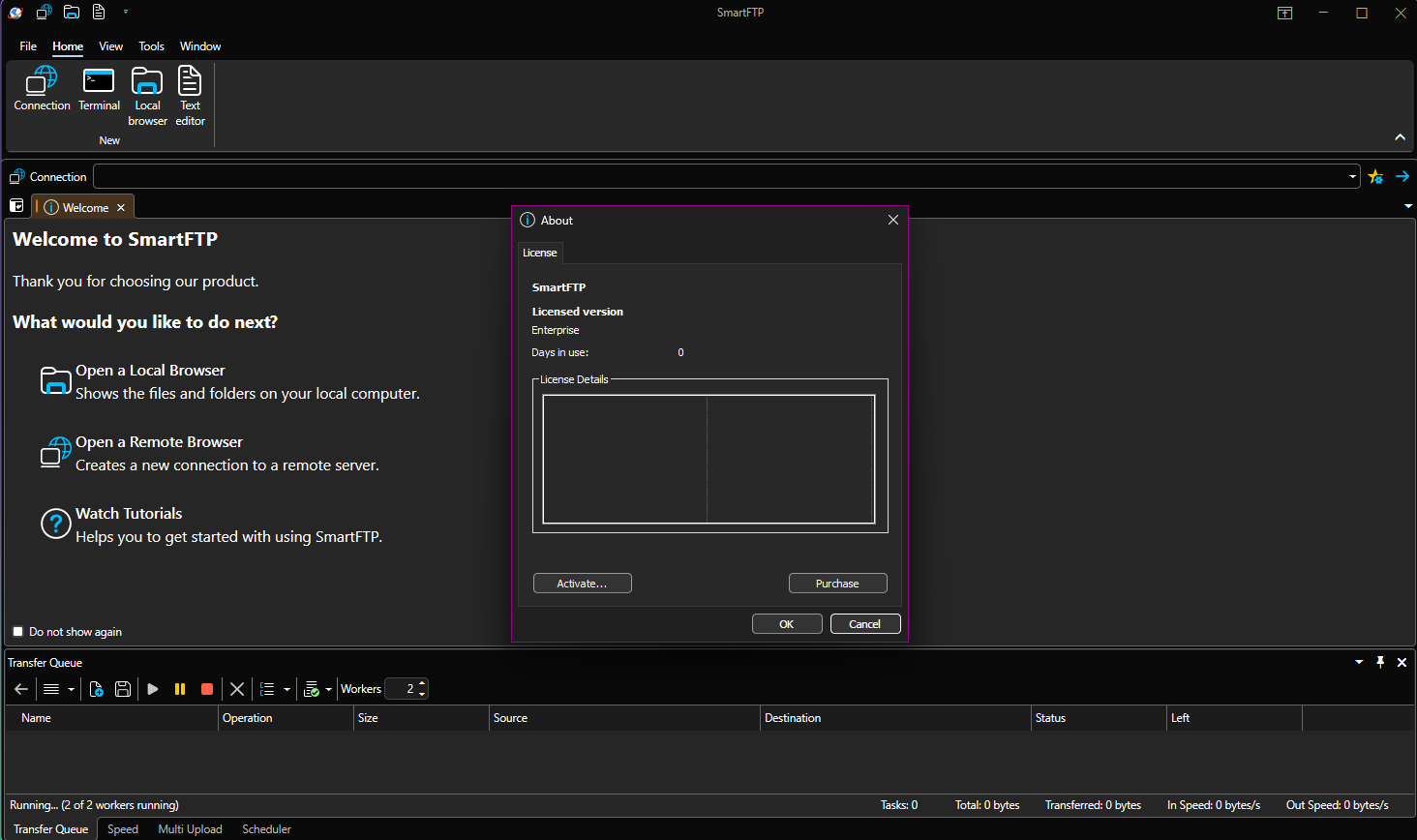The image size is (1417, 840).
Task: Click the quick access connection icon in the title bar
Action: click(44, 13)
